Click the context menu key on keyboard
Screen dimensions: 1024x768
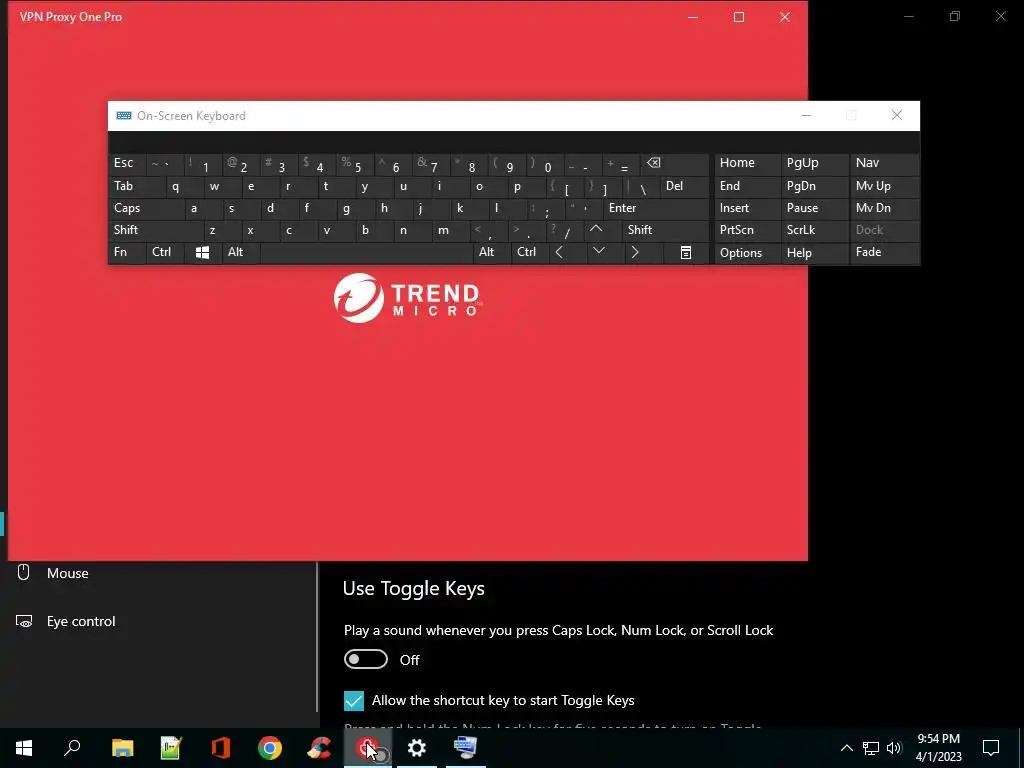(686, 253)
